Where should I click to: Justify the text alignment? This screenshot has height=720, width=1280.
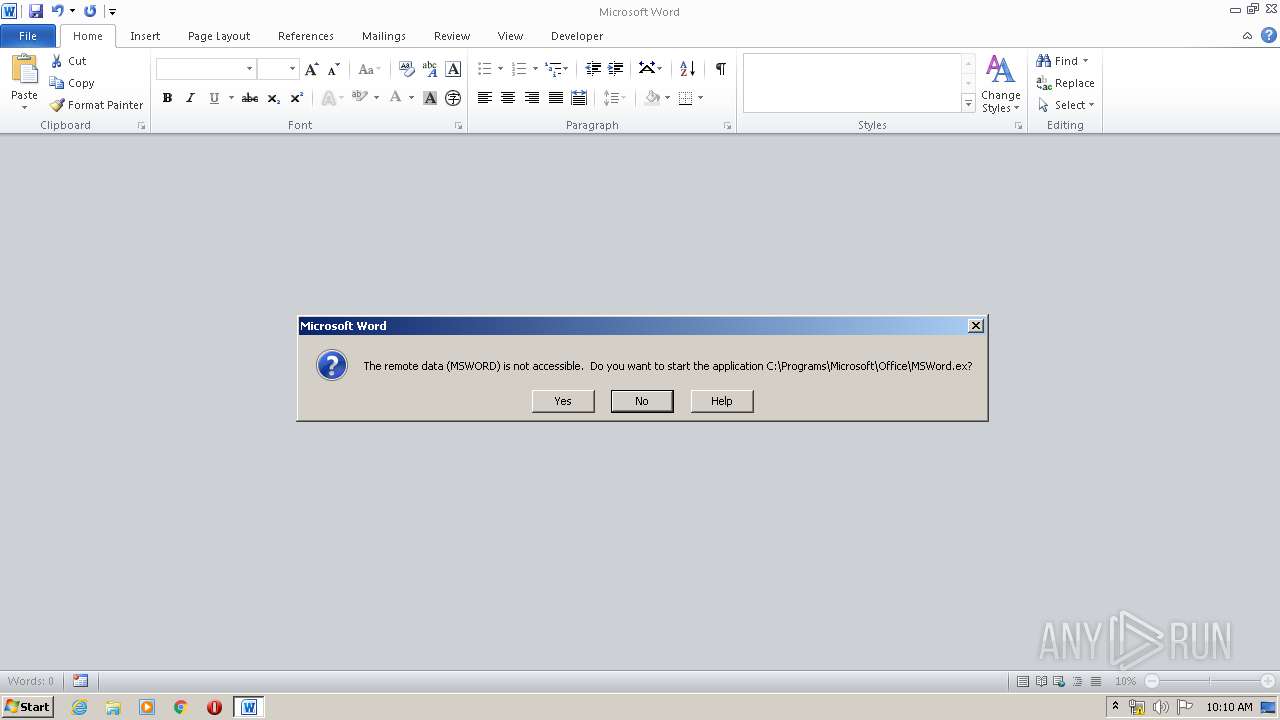[556, 98]
